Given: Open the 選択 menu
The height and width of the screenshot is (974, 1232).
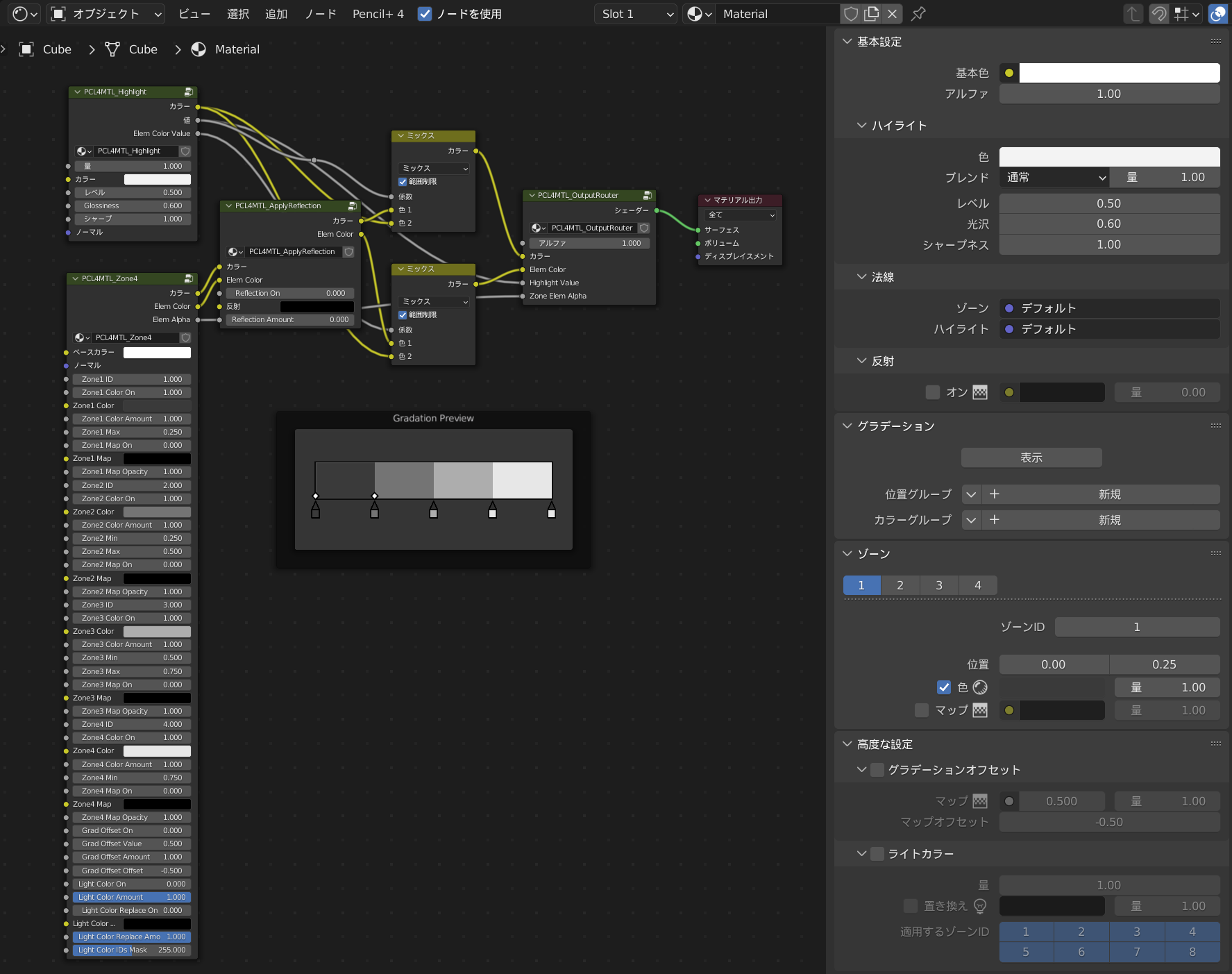Looking at the screenshot, I should coord(238,14).
